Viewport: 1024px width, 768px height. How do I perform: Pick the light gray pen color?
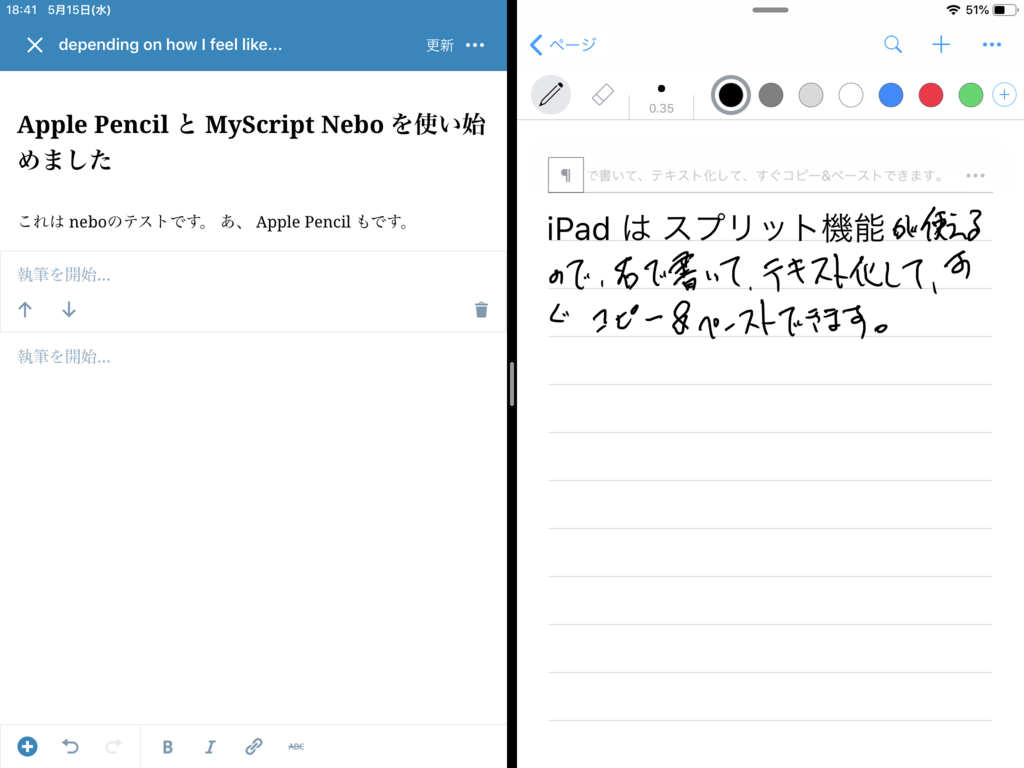[810, 95]
